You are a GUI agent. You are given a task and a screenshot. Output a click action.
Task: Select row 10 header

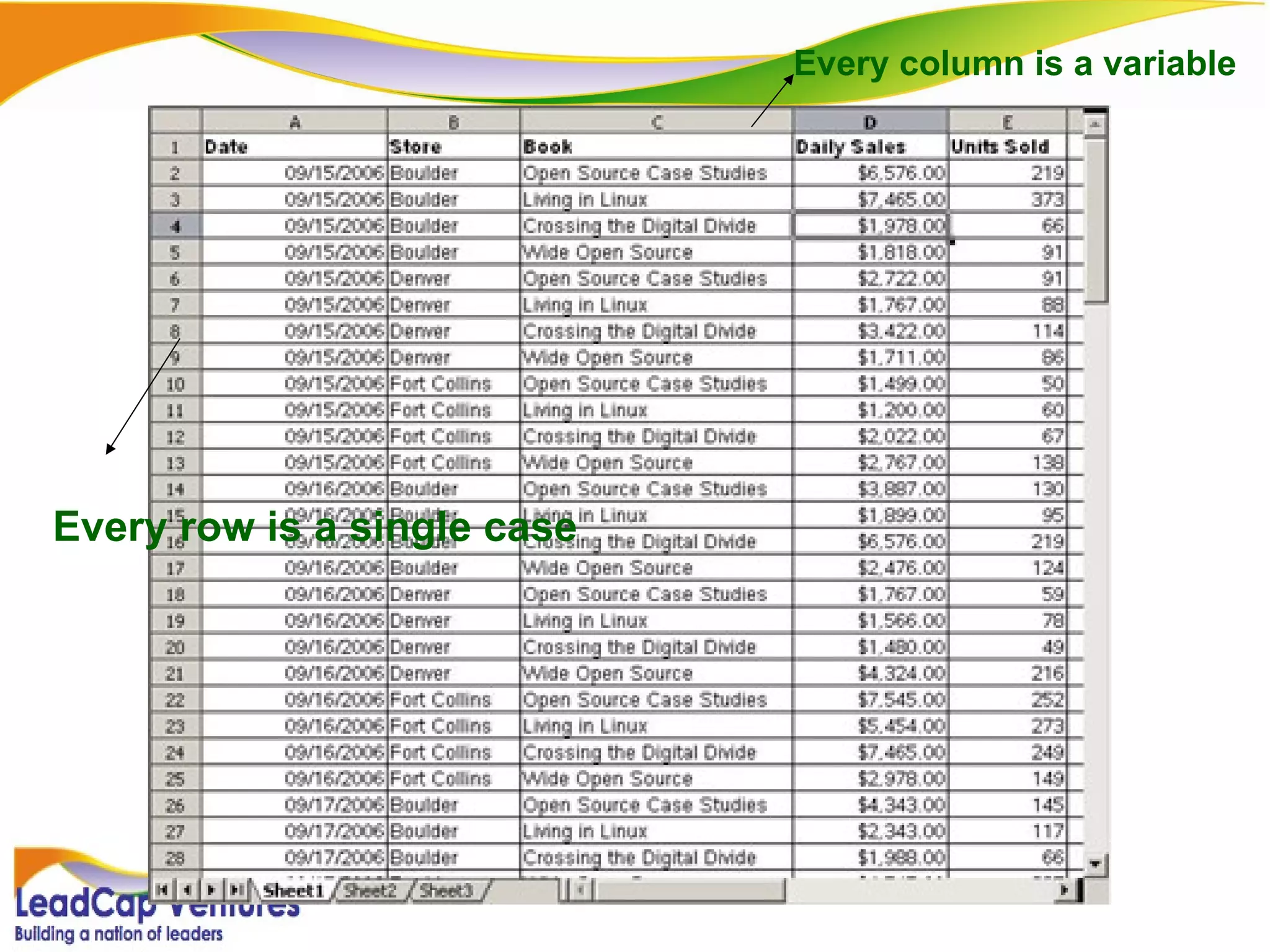pyautogui.click(x=175, y=384)
